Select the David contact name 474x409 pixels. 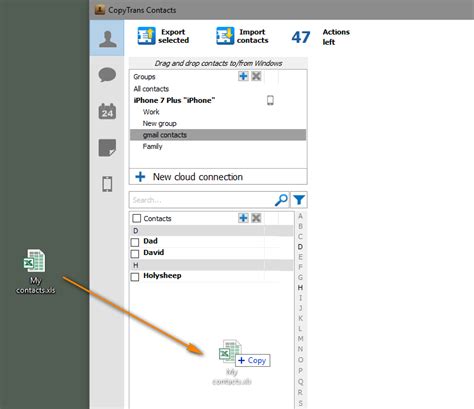click(x=154, y=252)
